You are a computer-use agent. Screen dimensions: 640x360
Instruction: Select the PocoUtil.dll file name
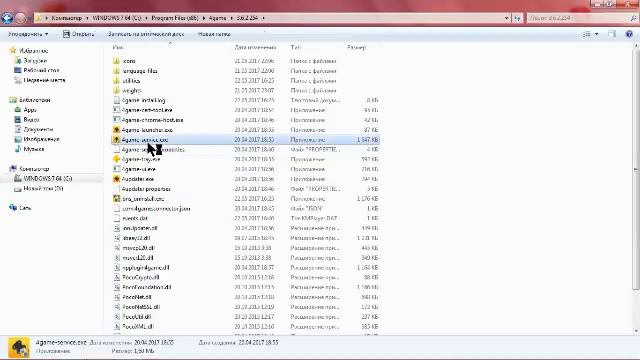pos(137,316)
